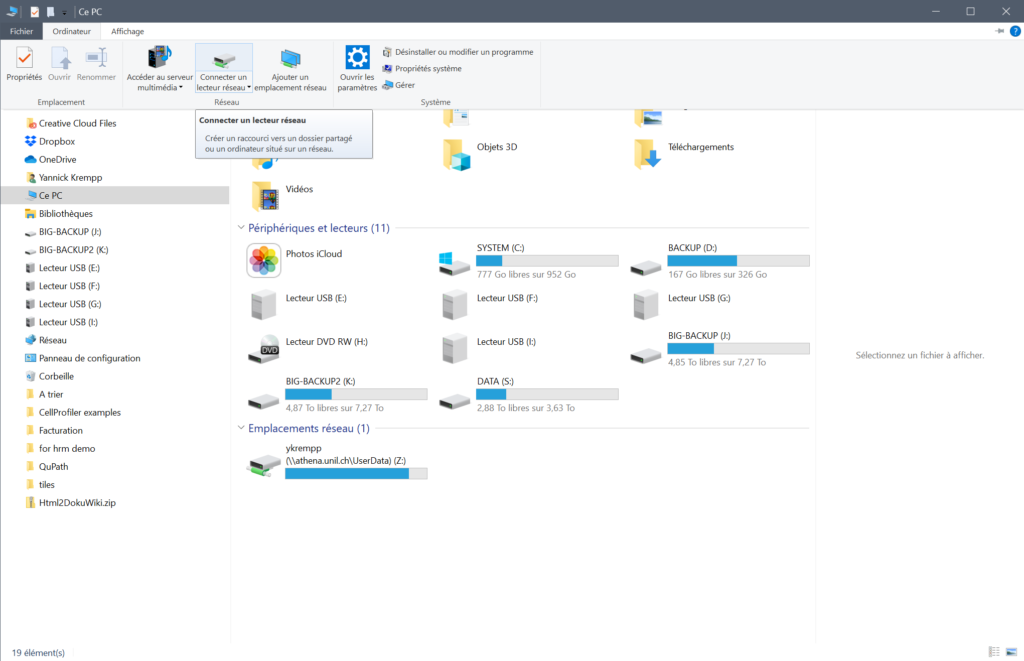This screenshot has height=661, width=1024.
Task: Select Dropbox in navigation pane
Action: [x=56, y=141]
